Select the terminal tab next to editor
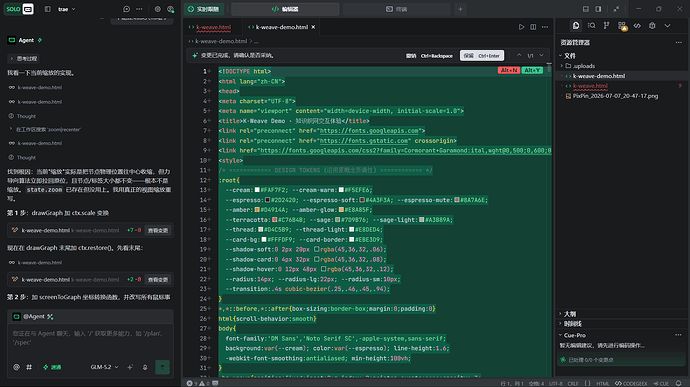The height and width of the screenshot is (387, 690). [x=396, y=9]
